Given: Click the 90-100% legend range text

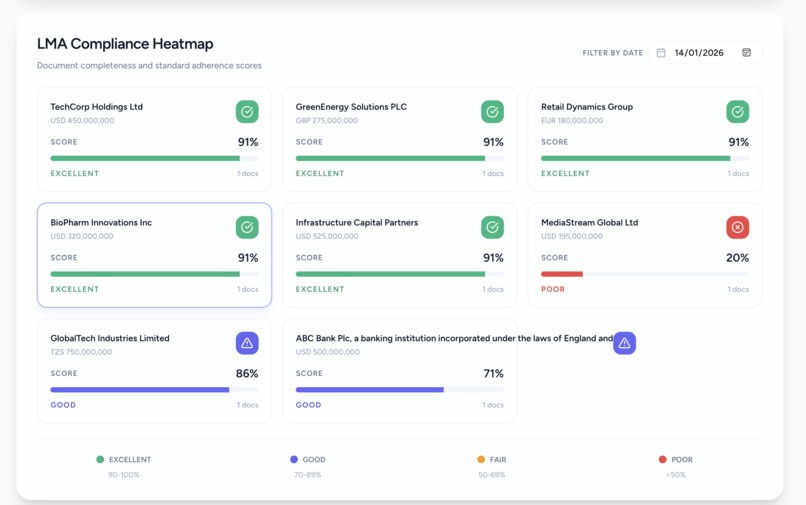Looking at the screenshot, I should [x=123, y=475].
